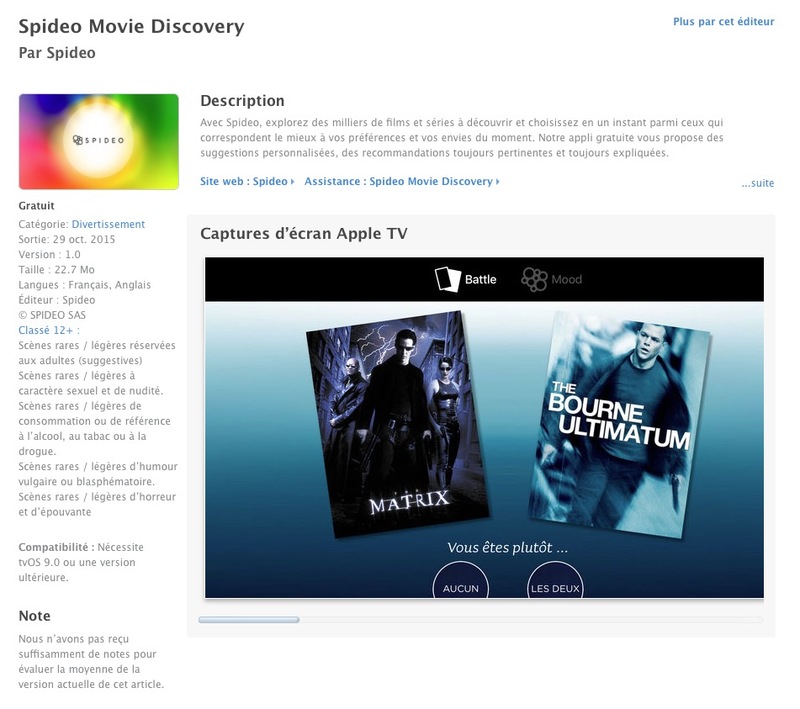Click the 'Description' heading

(242, 100)
